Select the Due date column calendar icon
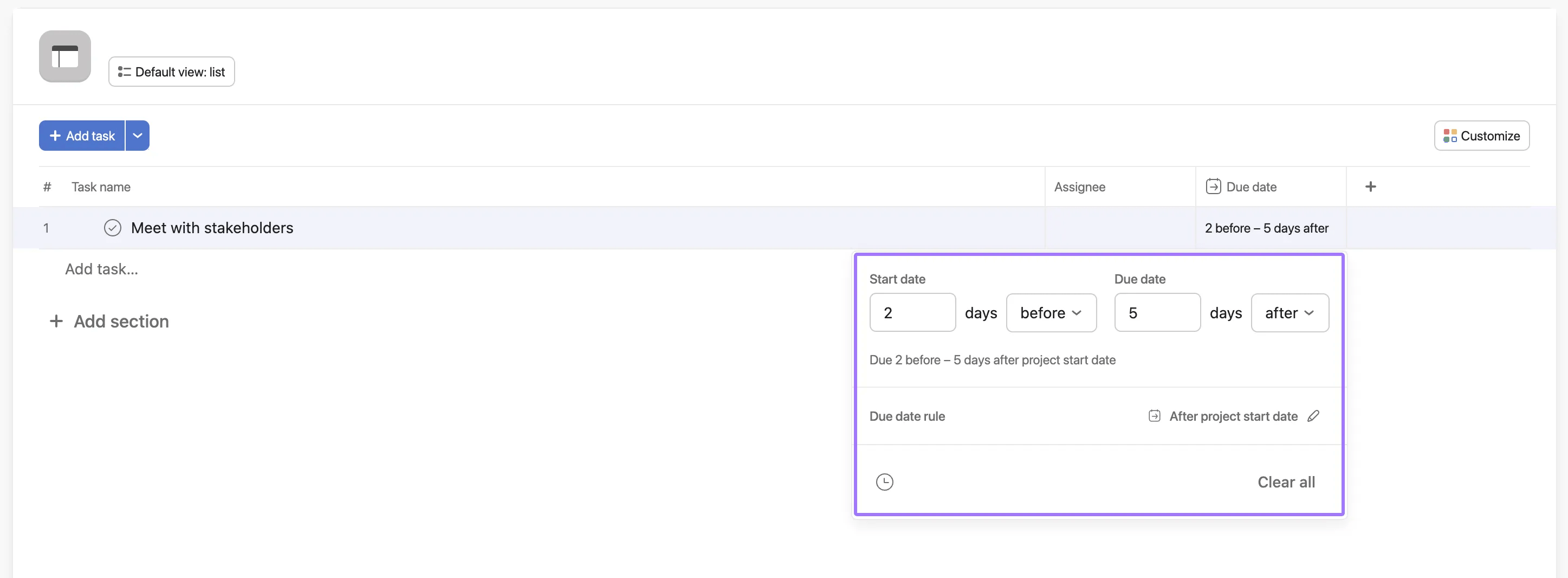Screen dimensions: 1568x578 click(1214, 187)
